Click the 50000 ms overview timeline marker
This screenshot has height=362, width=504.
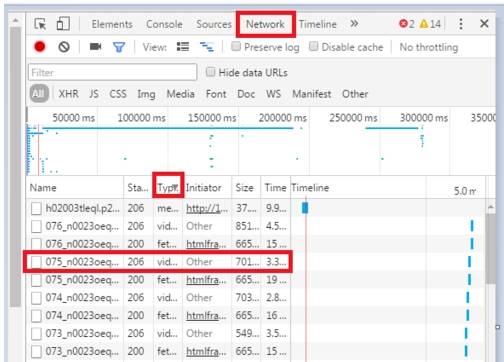[x=74, y=118]
